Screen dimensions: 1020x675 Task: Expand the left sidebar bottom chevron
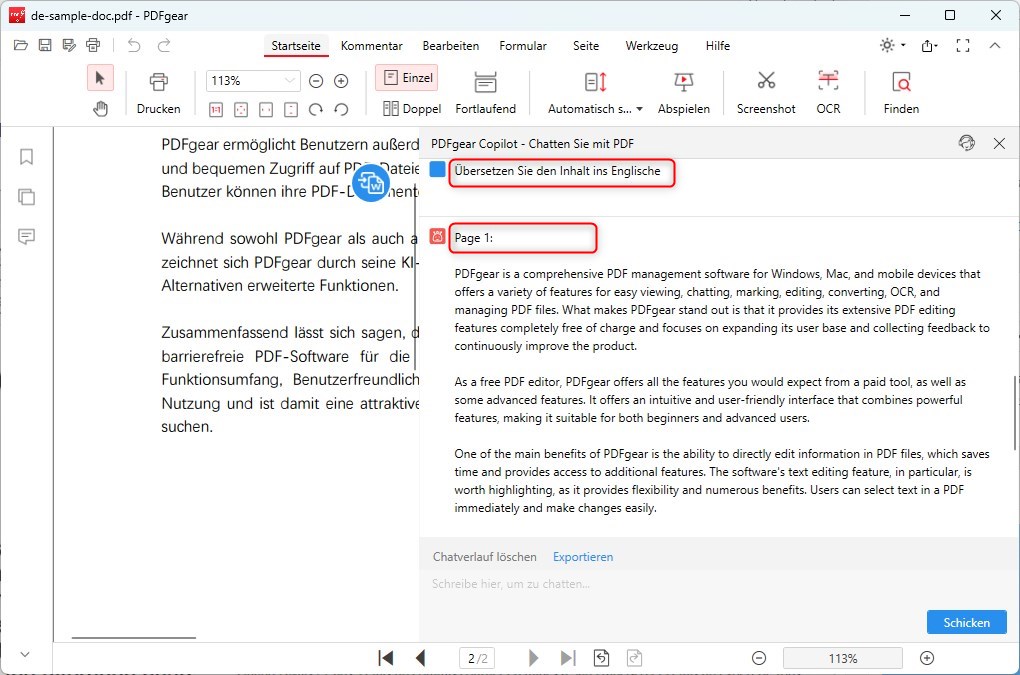(x=25, y=654)
